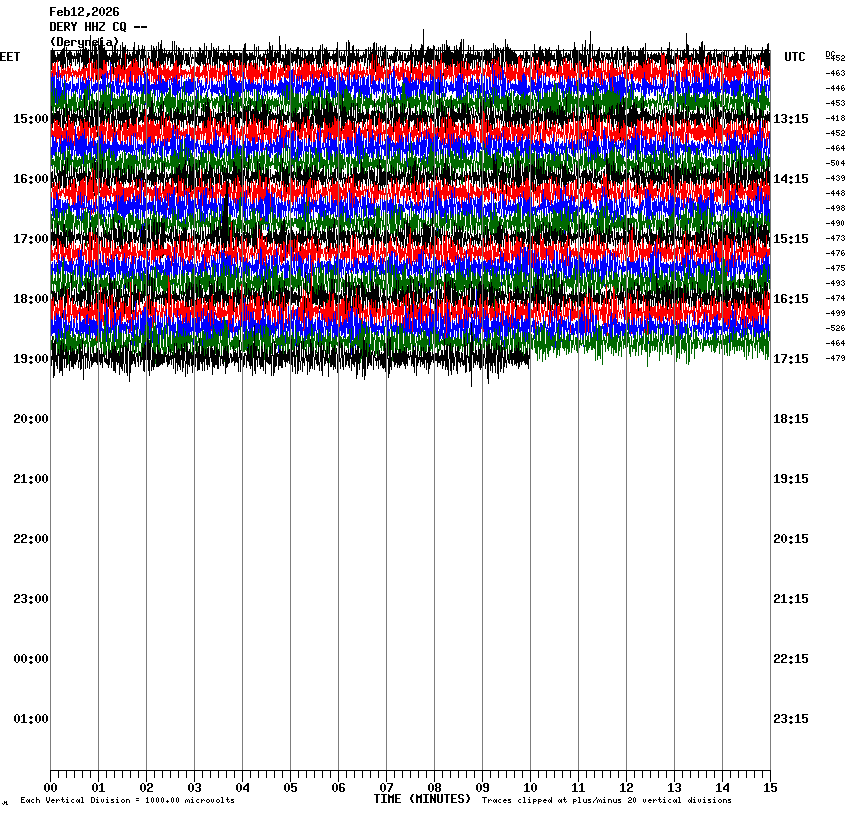This screenshot has width=850, height=814.
Task: Click the Feb12,2026 date header
Action: [x=84, y=12]
